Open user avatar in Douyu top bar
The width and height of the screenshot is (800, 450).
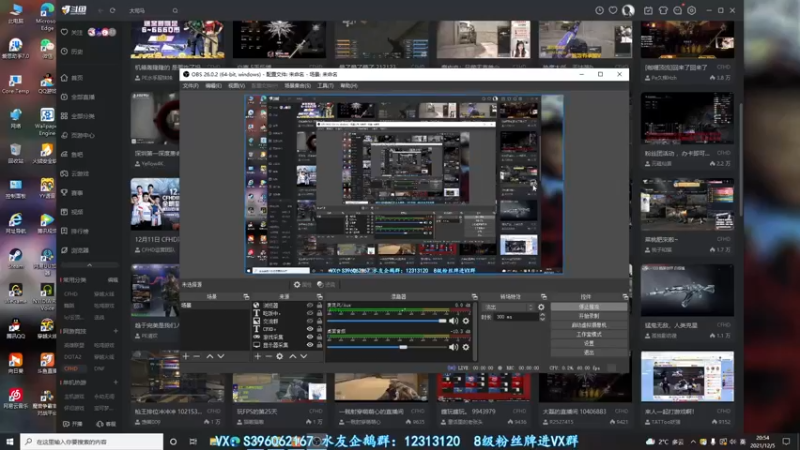coord(628,10)
